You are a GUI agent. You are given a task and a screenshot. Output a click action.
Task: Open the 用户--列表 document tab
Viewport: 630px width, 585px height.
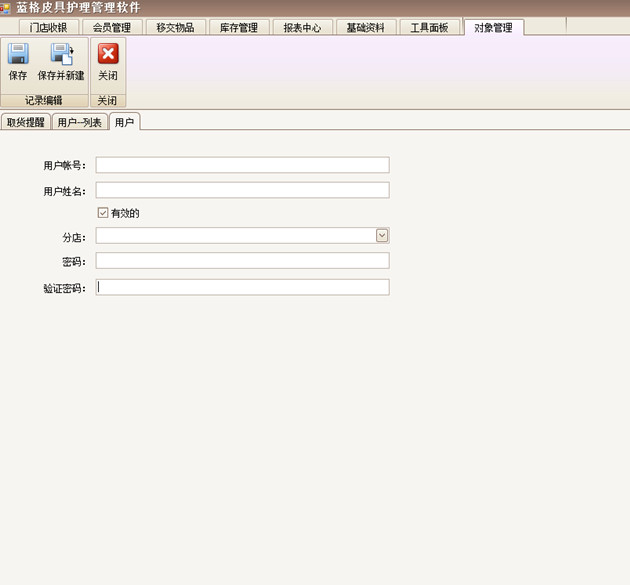click(79, 122)
